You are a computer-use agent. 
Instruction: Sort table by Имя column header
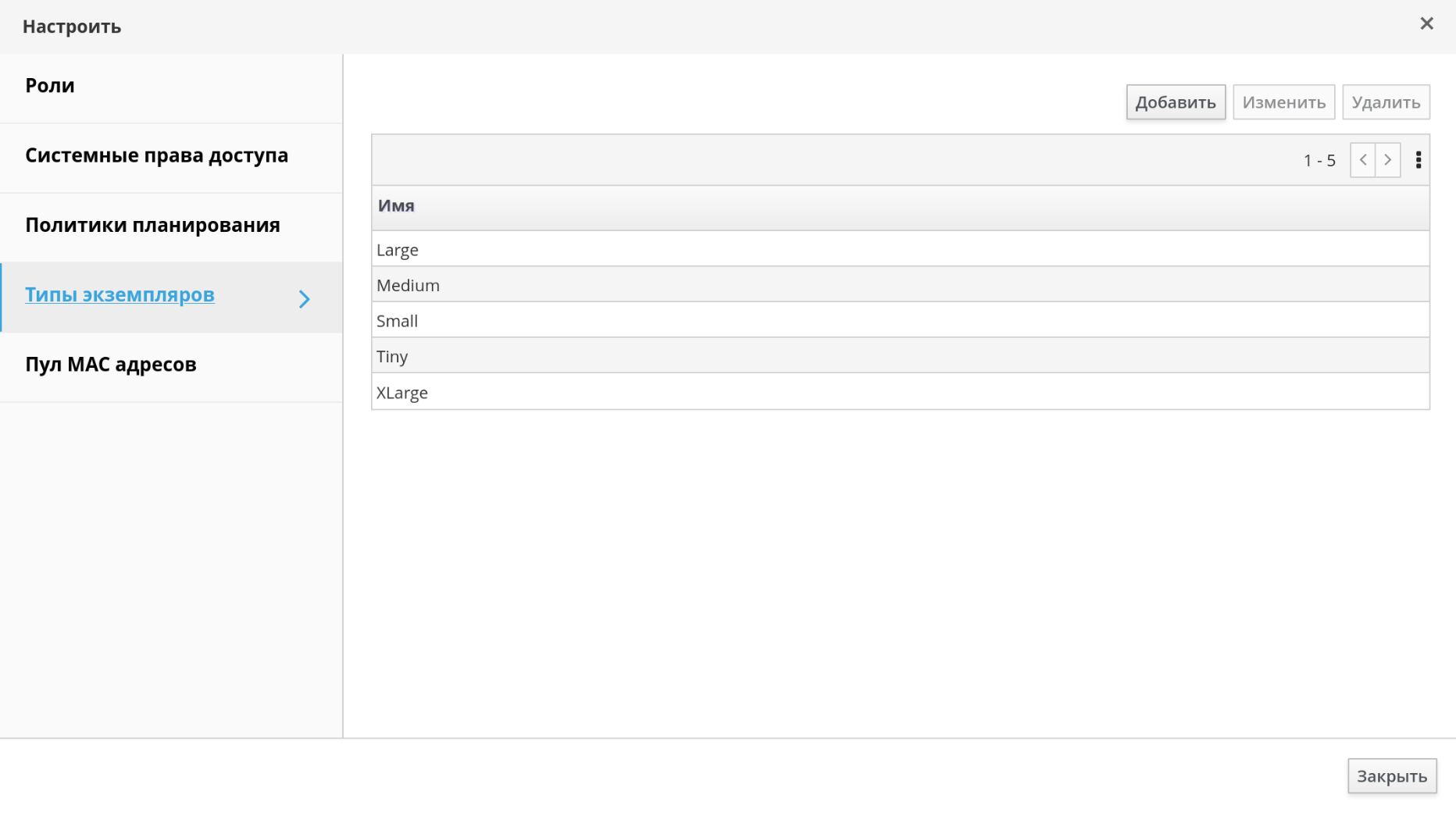[396, 206]
